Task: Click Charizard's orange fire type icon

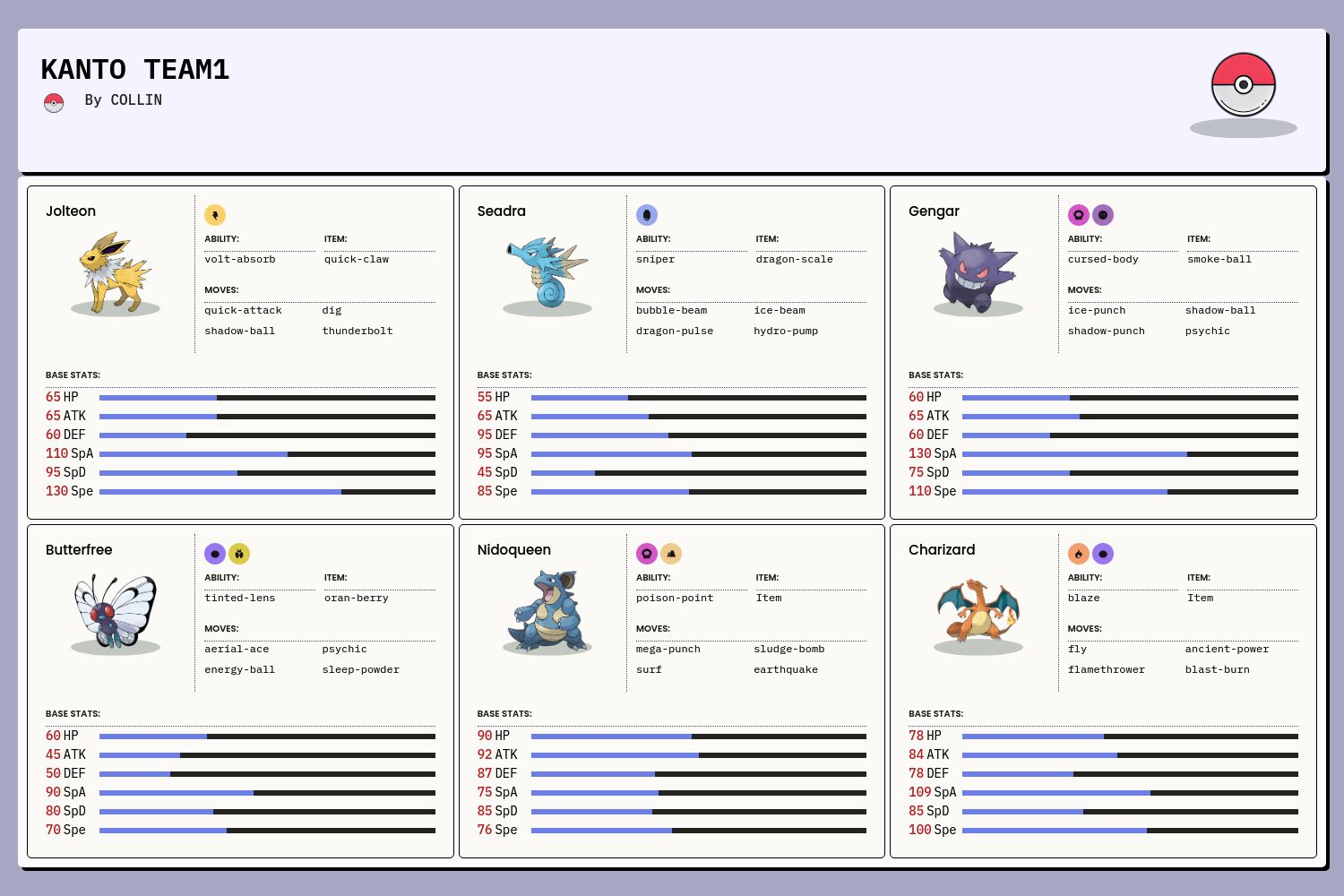Action: click(x=1079, y=554)
